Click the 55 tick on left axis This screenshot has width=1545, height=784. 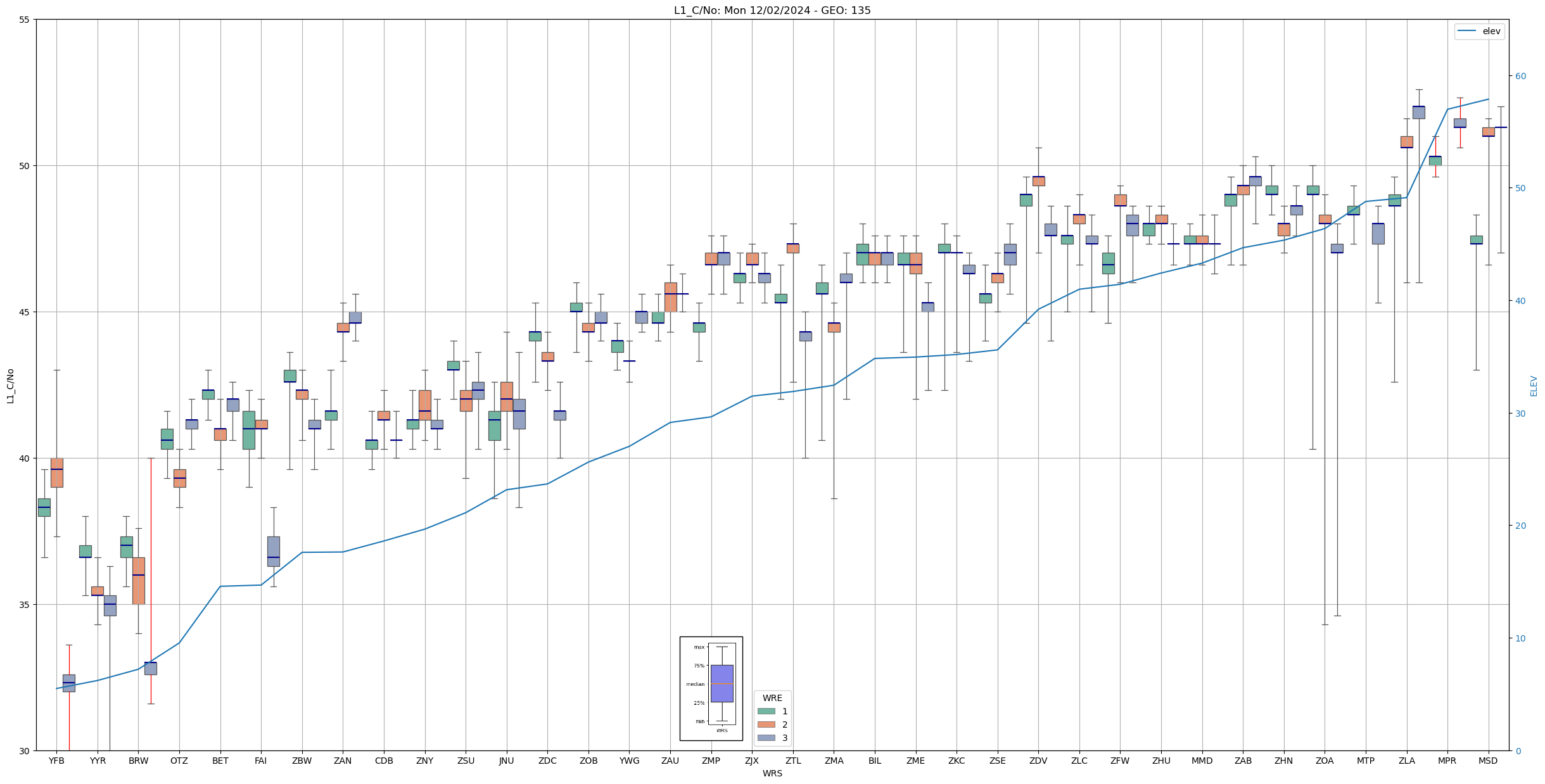click(25, 20)
